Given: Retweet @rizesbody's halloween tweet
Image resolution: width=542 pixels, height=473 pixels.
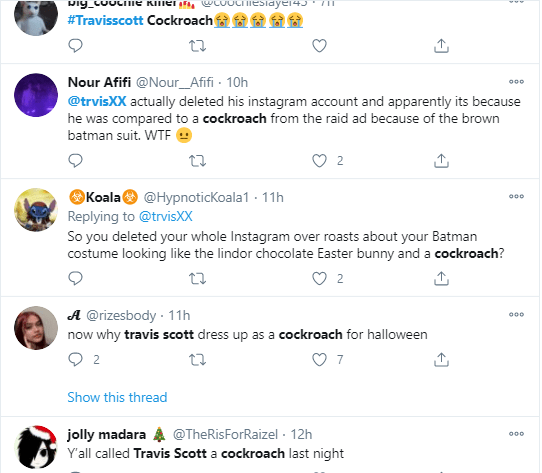Looking at the screenshot, I should [x=197, y=360].
